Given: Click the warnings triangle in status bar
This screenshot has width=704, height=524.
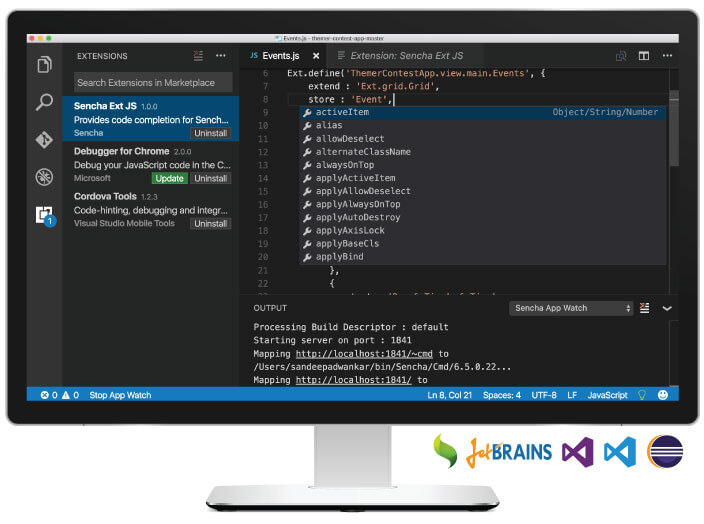Looking at the screenshot, I should [66, 395].
